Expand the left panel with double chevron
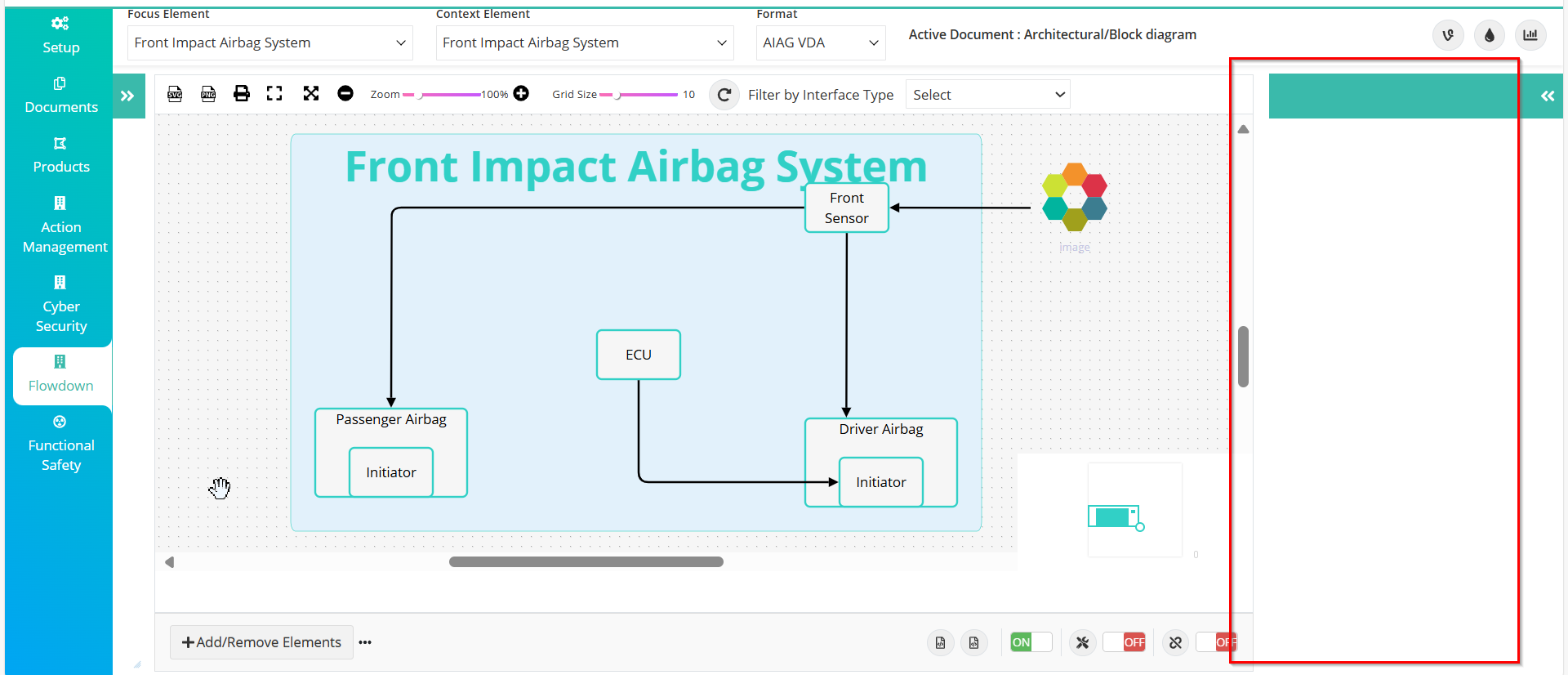This screenshot has height=675, width=1568. 128,96
